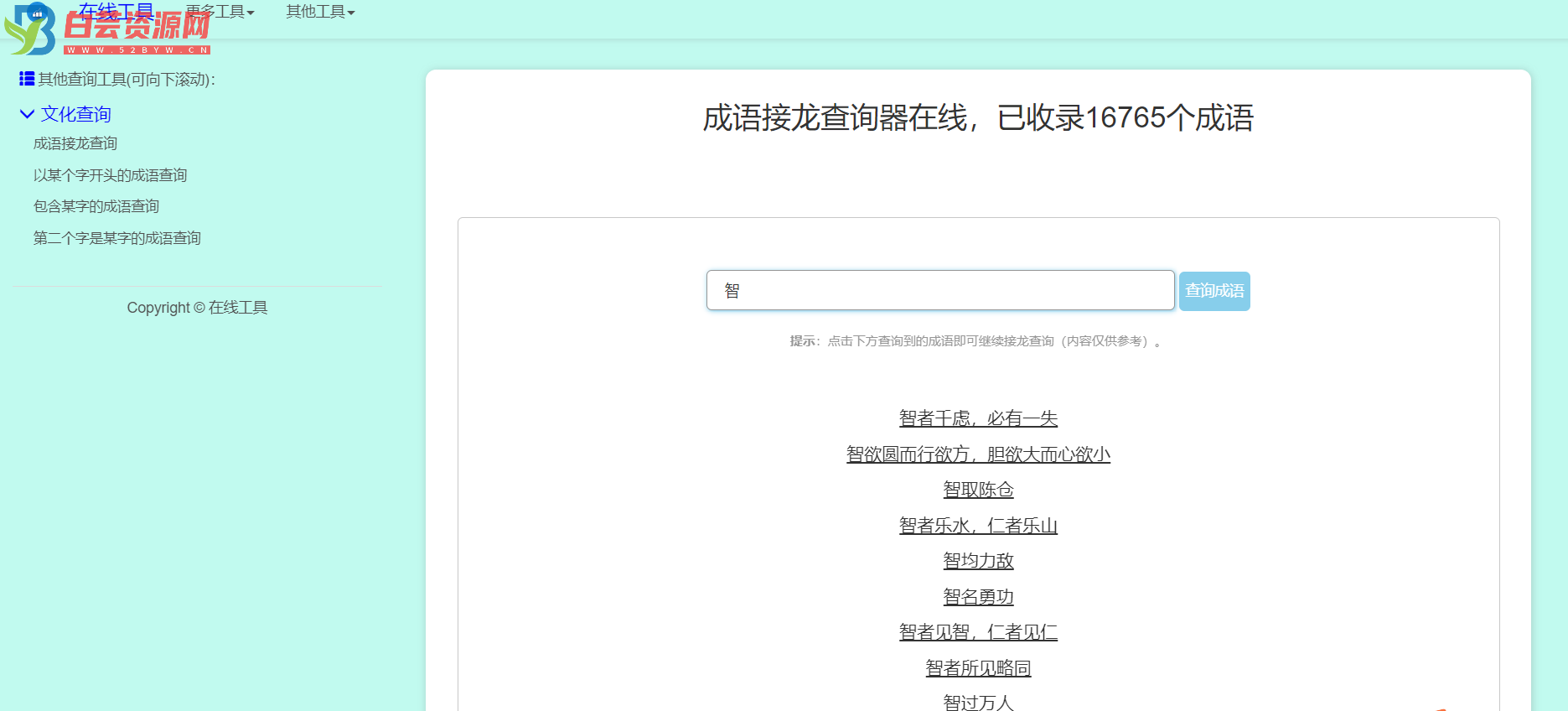Open idiom 智均力敌
Viewport: 1568px width, 711px height.
(978, 561)
